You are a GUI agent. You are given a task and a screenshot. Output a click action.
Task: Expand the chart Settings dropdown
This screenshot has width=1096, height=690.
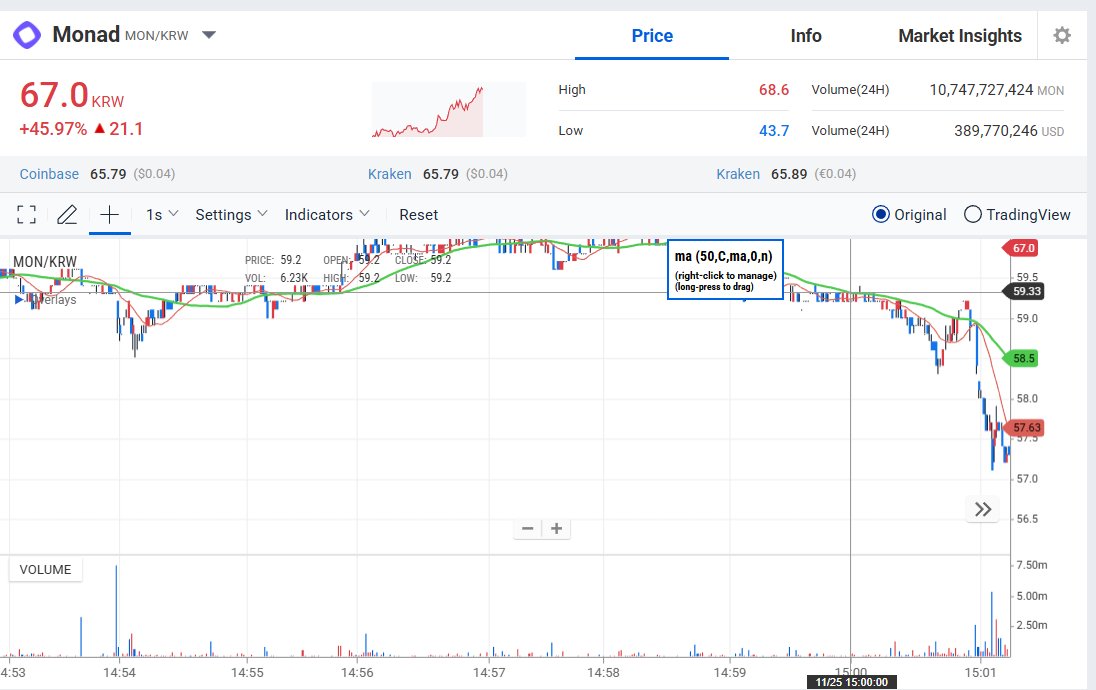point(231,214)
